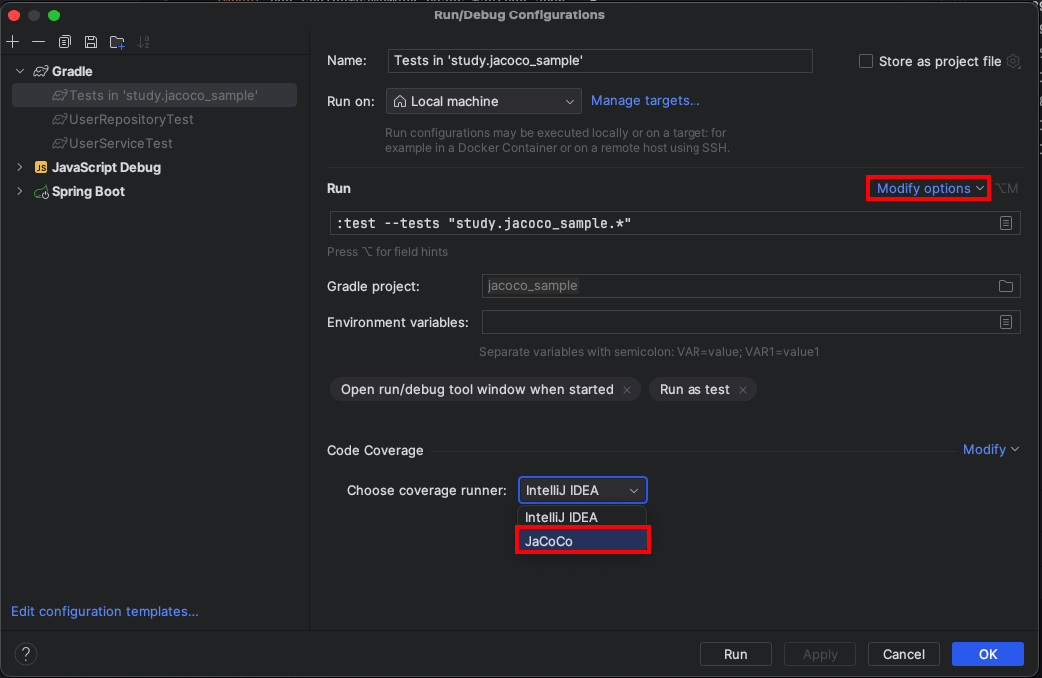Collapse the Gradle tree node
This screenshot has height=678, width=1042.
pos(20,71)
